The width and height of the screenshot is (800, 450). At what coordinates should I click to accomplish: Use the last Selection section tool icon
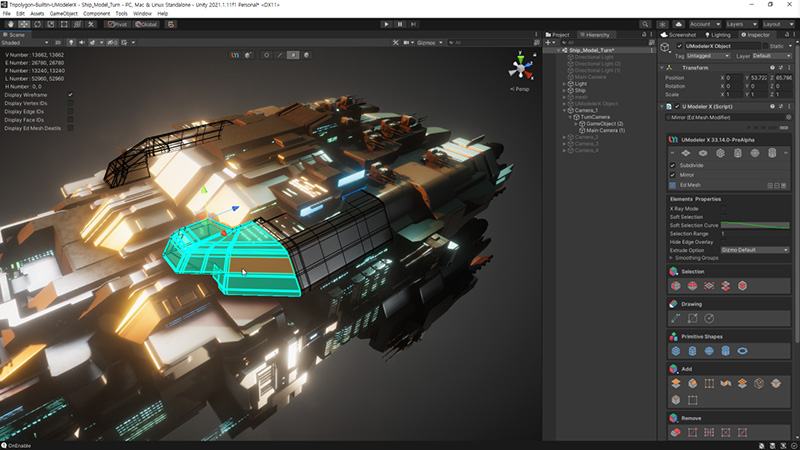[x=742, y=286]
